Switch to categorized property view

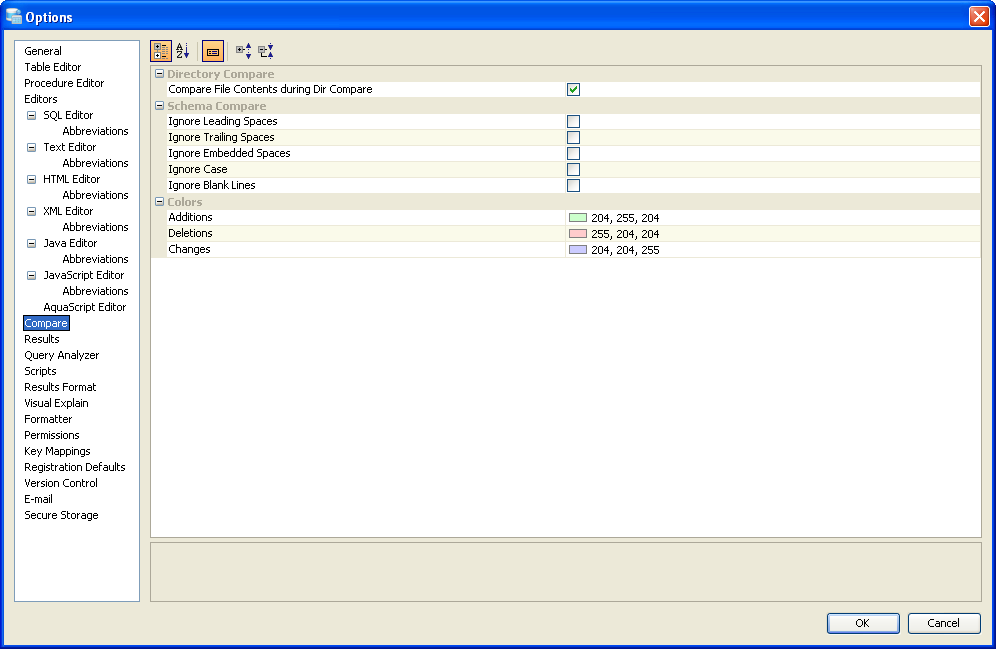[161, 51]
